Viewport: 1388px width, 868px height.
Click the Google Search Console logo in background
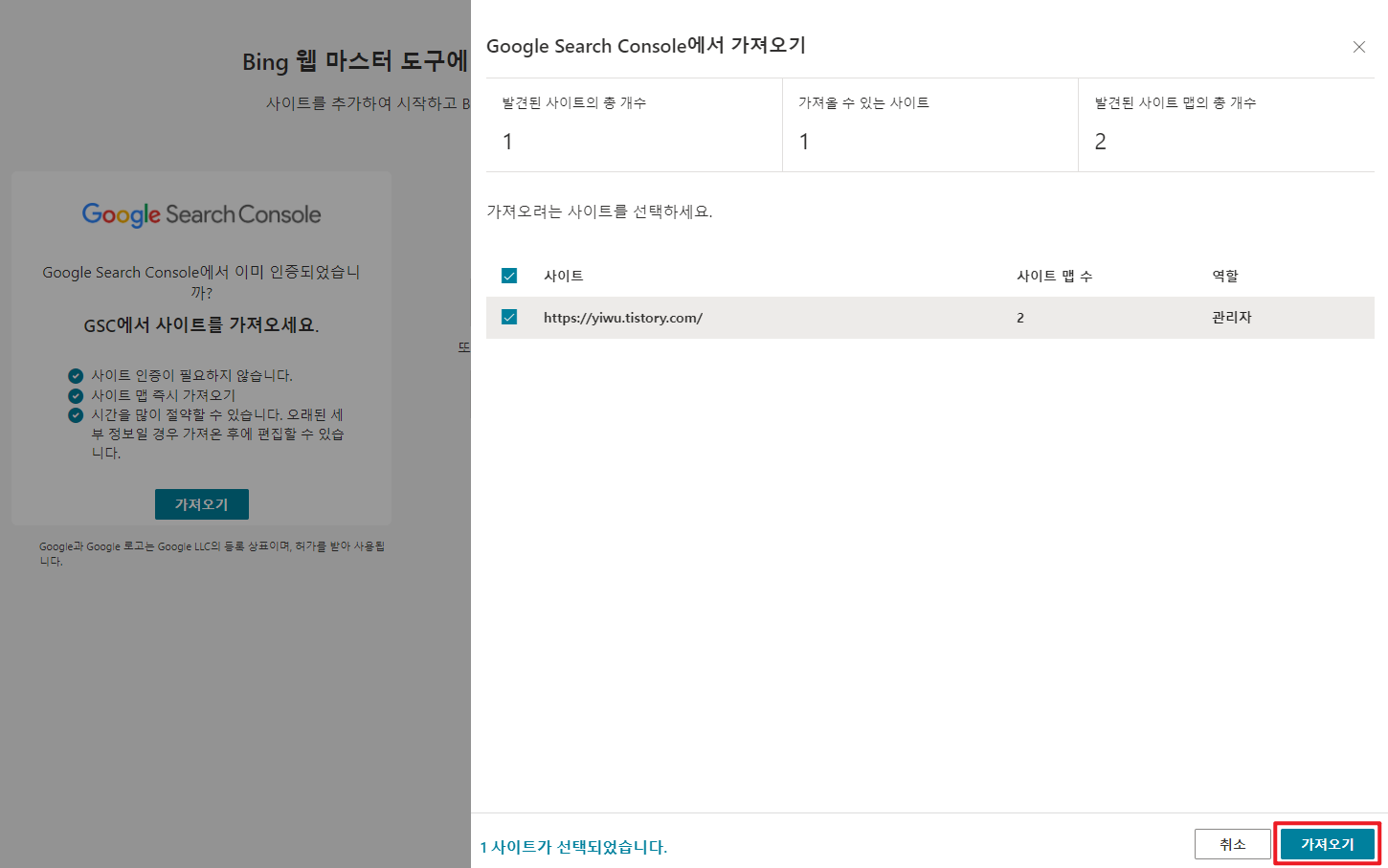(201, 214)
